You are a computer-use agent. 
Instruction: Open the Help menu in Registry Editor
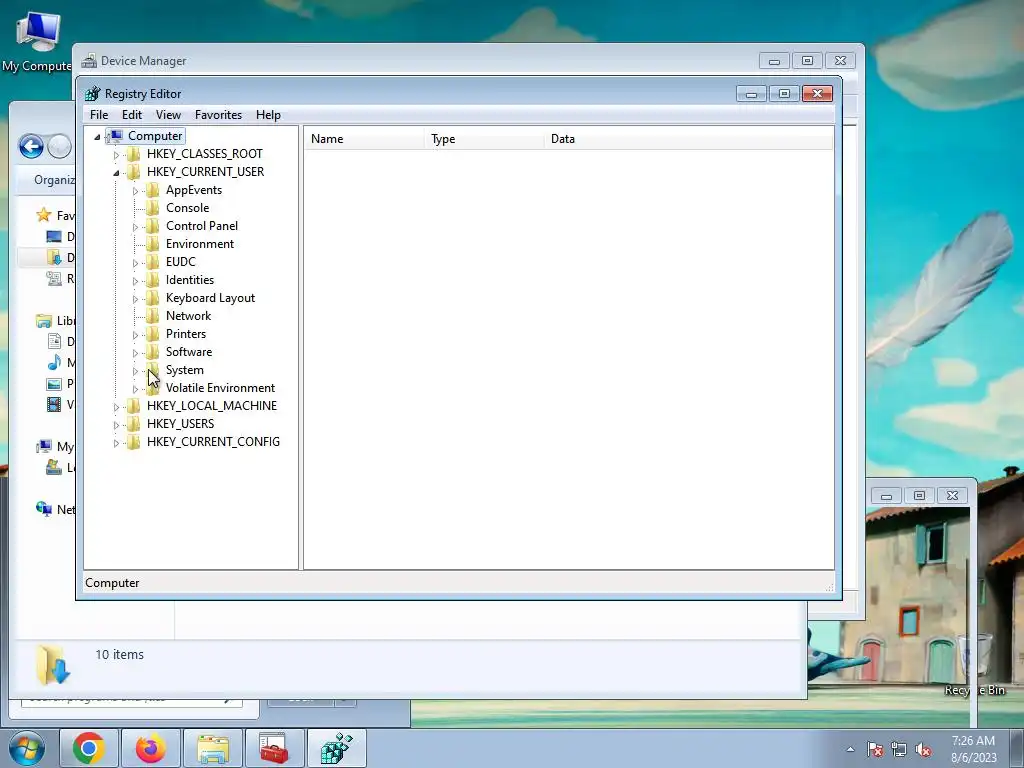click(268, 115)
